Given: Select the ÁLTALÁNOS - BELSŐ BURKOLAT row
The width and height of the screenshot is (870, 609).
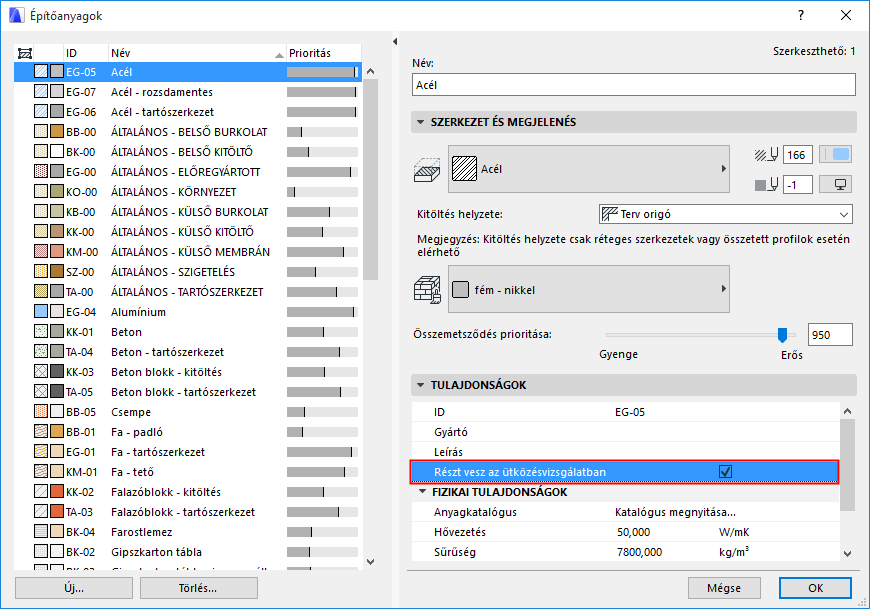Looking at the screenshot, I should point(188,132).
